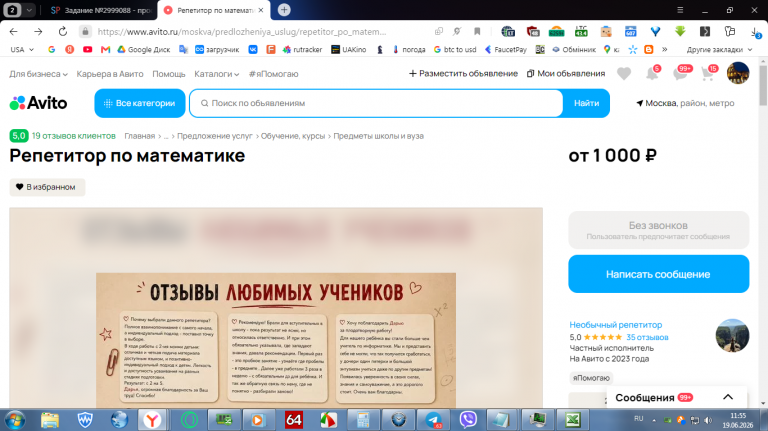Open the tab counter dropdown arrow
Viewport: 768px width, 431px height.
point(29,10)
